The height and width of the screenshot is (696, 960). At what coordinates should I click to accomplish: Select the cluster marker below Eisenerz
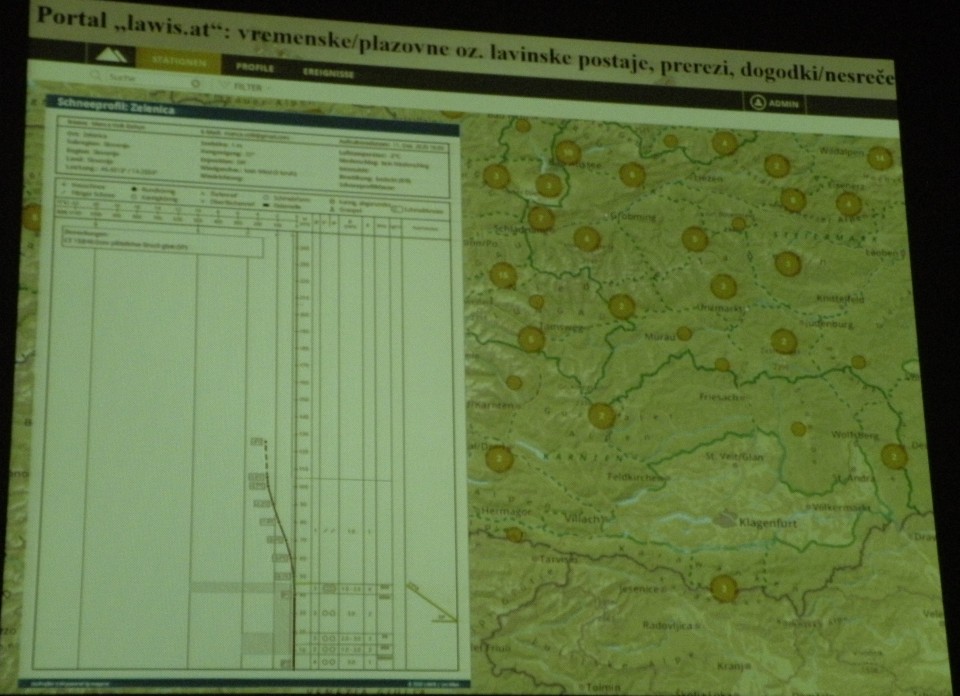point(849,204)
